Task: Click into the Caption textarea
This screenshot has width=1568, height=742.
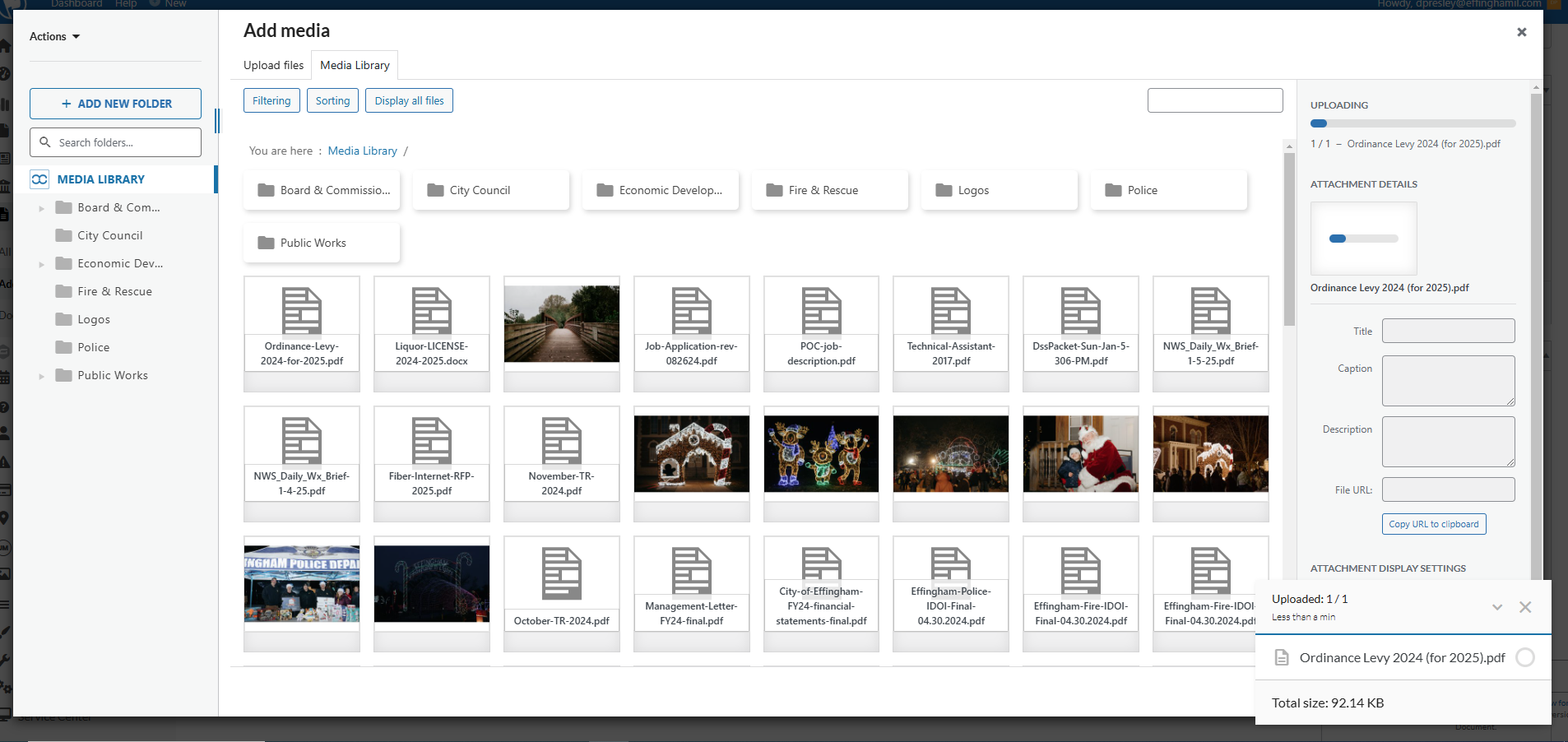Action: click(1448, 381)
